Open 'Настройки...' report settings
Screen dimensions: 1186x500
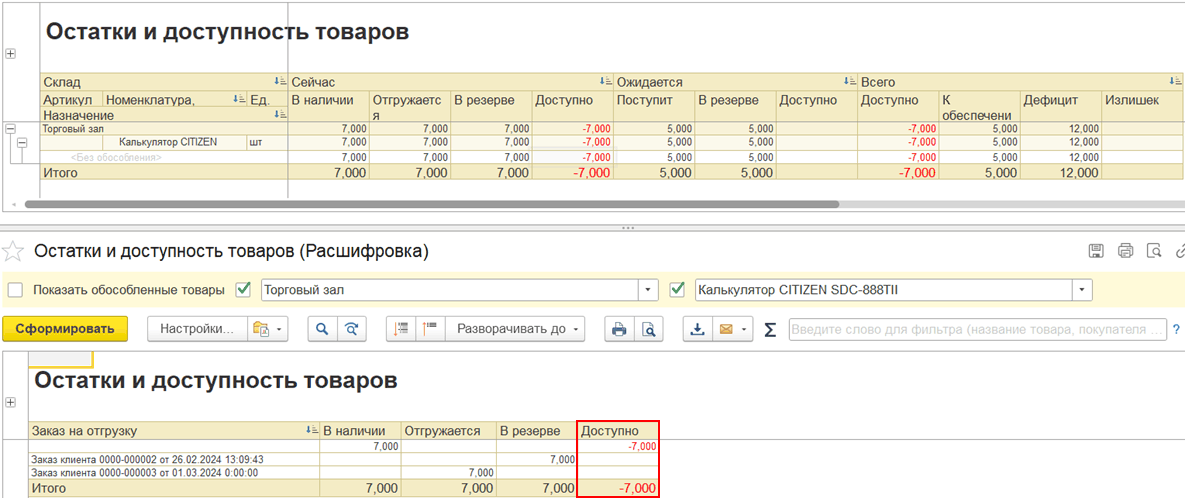197,329
